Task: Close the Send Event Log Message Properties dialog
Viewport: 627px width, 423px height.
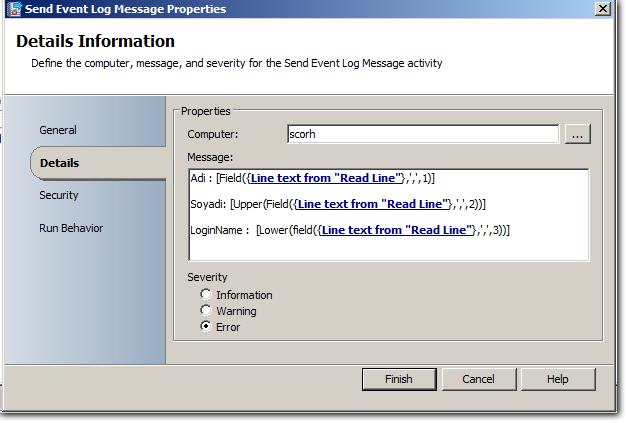Action: coord(603,8)
